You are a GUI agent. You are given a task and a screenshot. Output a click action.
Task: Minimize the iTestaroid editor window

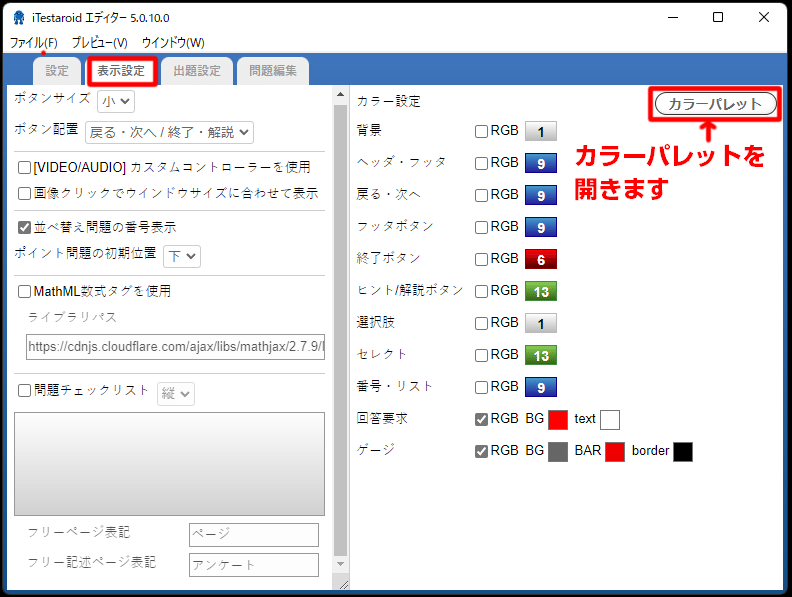(673, 18)
